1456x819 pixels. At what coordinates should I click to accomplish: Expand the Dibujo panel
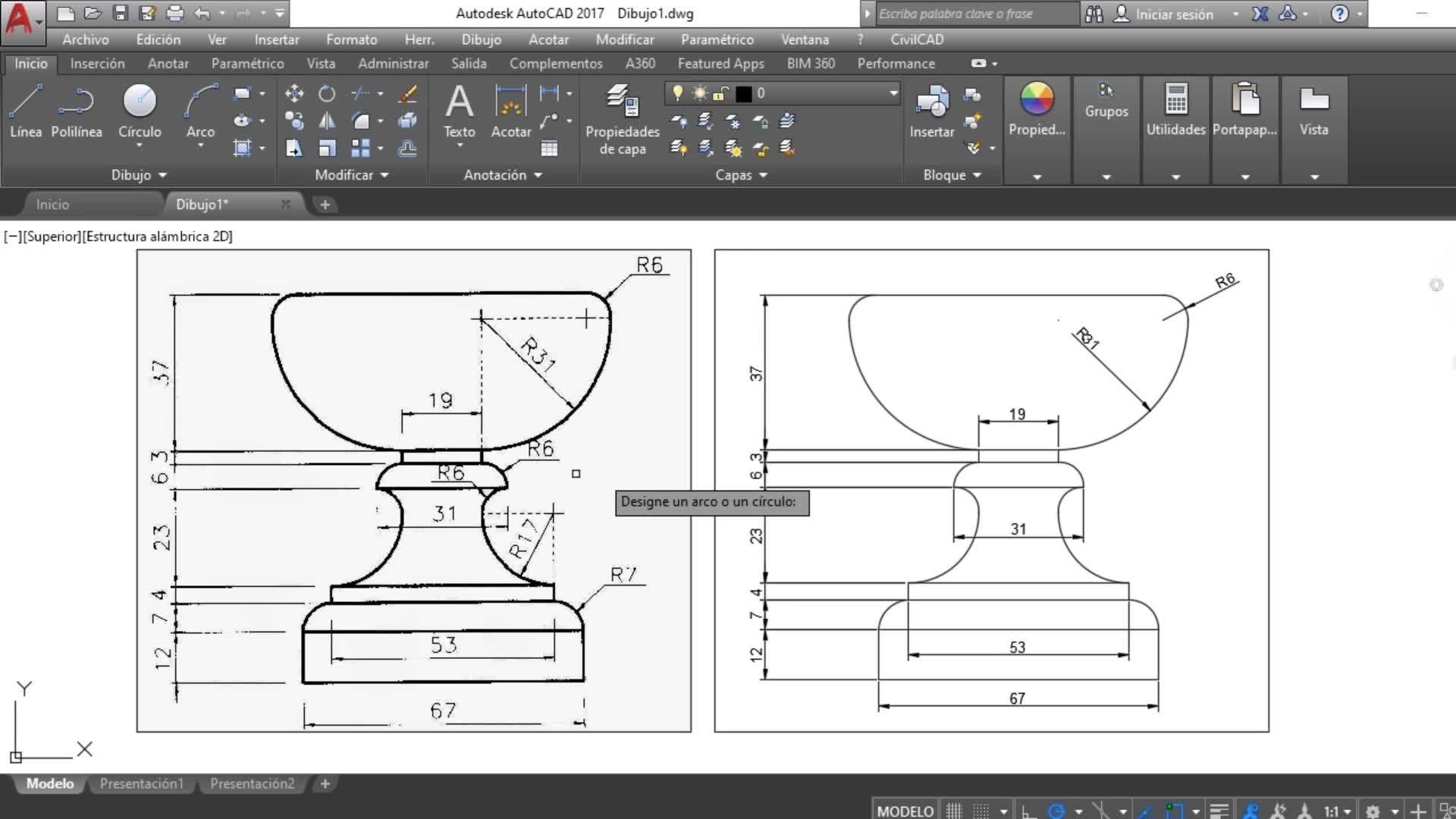point(139,174)
